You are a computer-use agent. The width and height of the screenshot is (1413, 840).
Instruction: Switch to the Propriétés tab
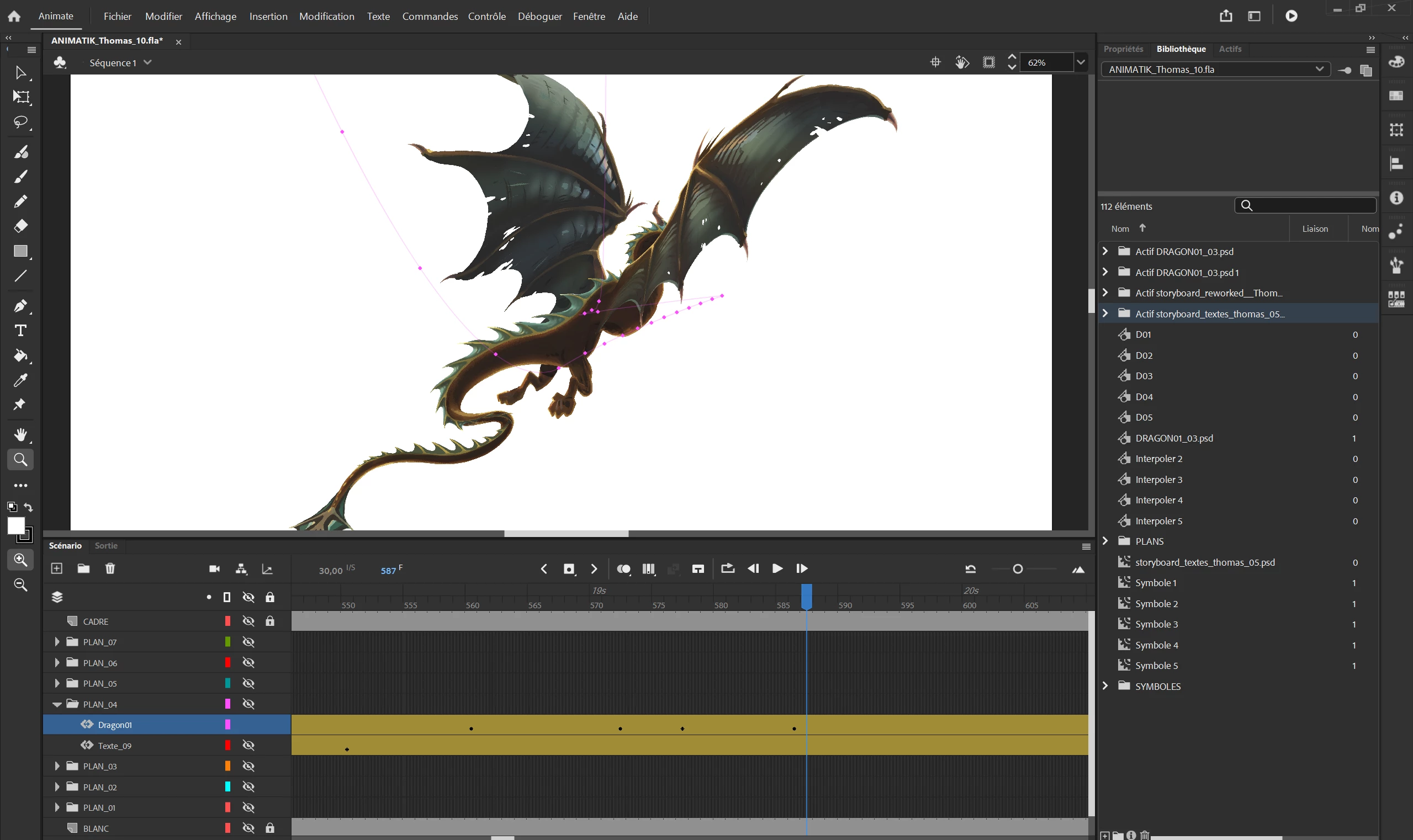[1123, 49]
